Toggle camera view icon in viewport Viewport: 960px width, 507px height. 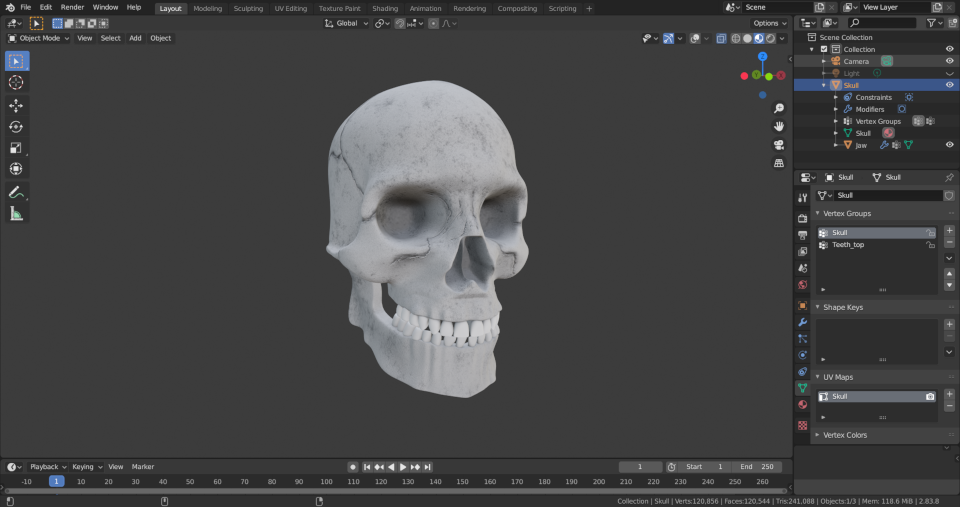pyautogui.click(x=779, y=145)
